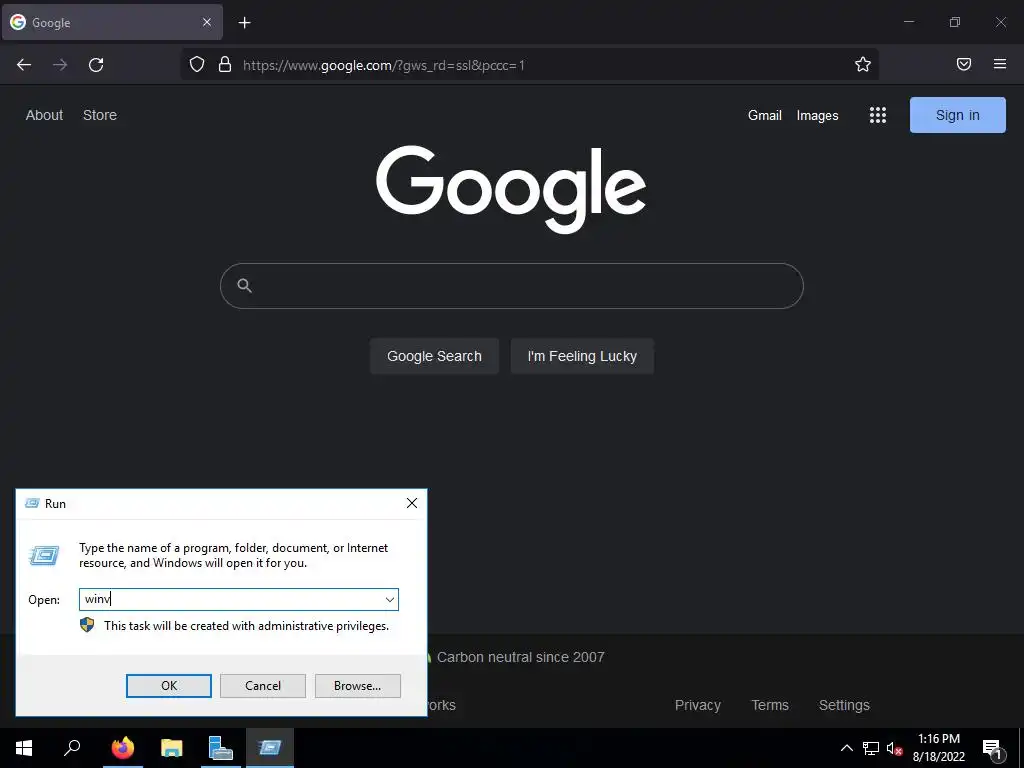1024x768 pixels.
Task: Click the URL address bar
Action: [x=529, y=65]
